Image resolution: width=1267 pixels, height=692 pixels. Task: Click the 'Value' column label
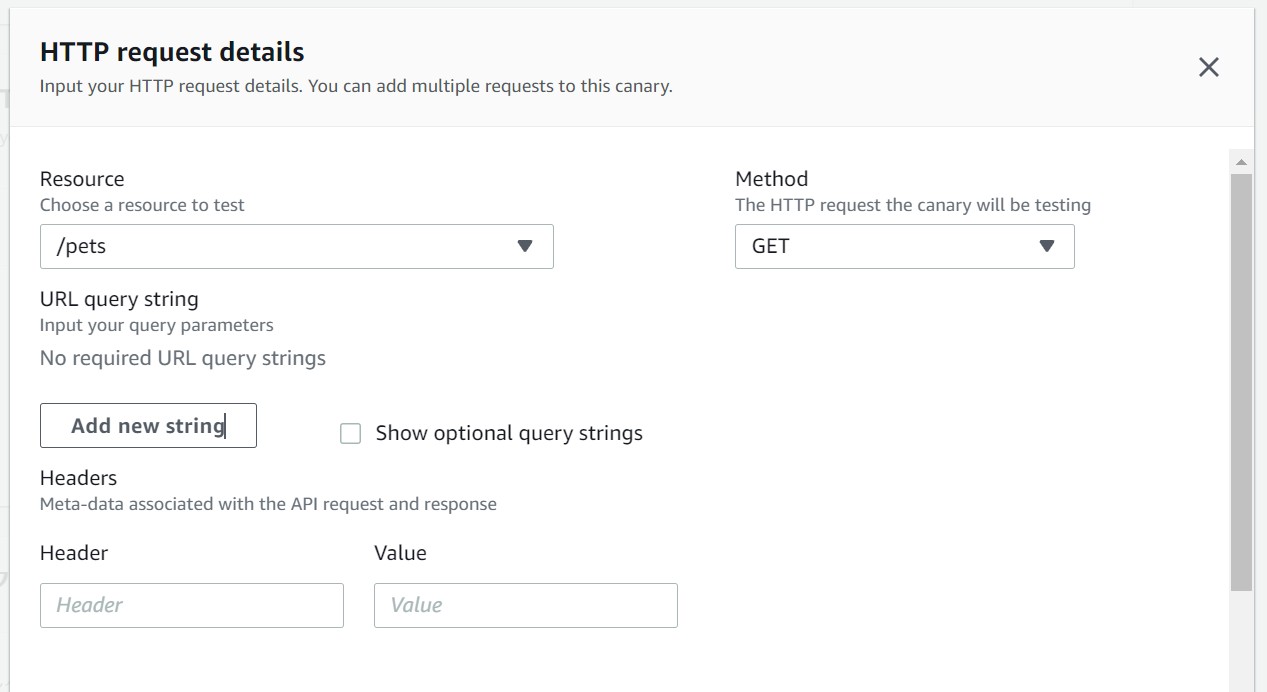[400, 553]
